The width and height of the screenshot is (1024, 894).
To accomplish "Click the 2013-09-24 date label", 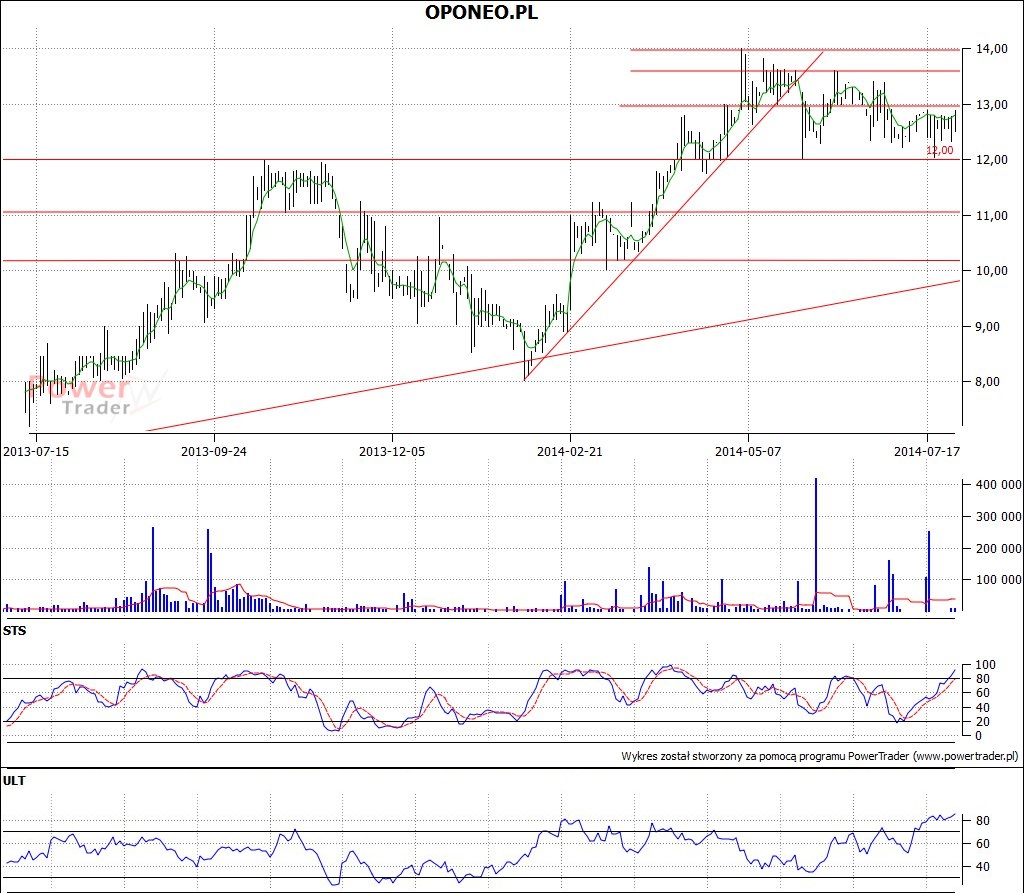I will point(214,451).
